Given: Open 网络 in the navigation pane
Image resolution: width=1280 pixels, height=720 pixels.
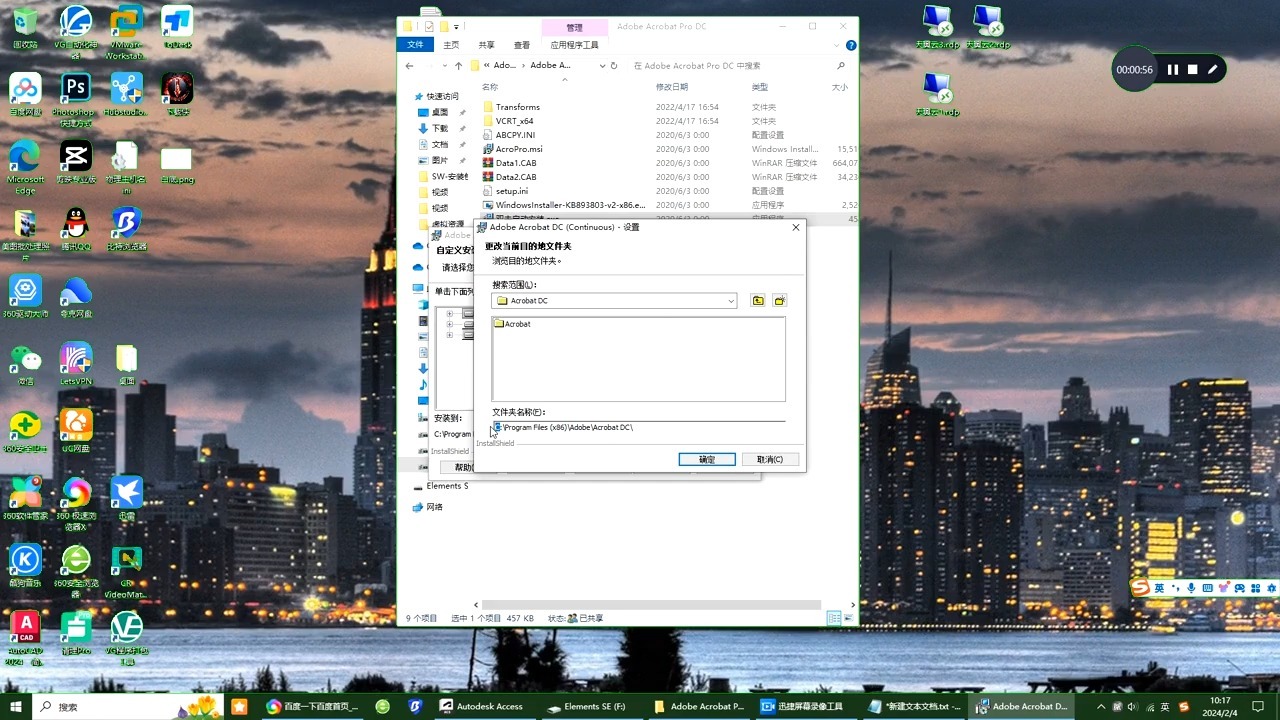Looking at the screenshot, I should [x=434, y=507].
